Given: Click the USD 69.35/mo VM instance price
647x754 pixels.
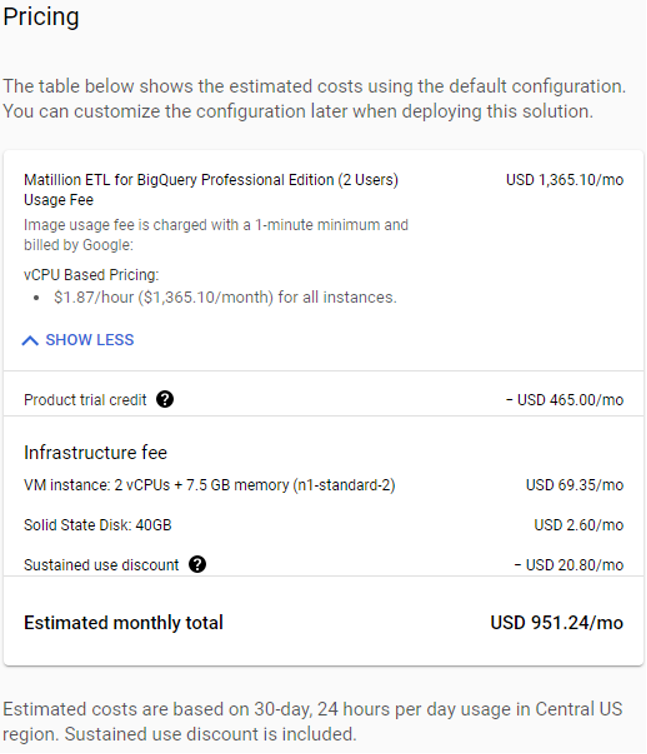Looking at the screenshot, I should click(x=574, y=485).
